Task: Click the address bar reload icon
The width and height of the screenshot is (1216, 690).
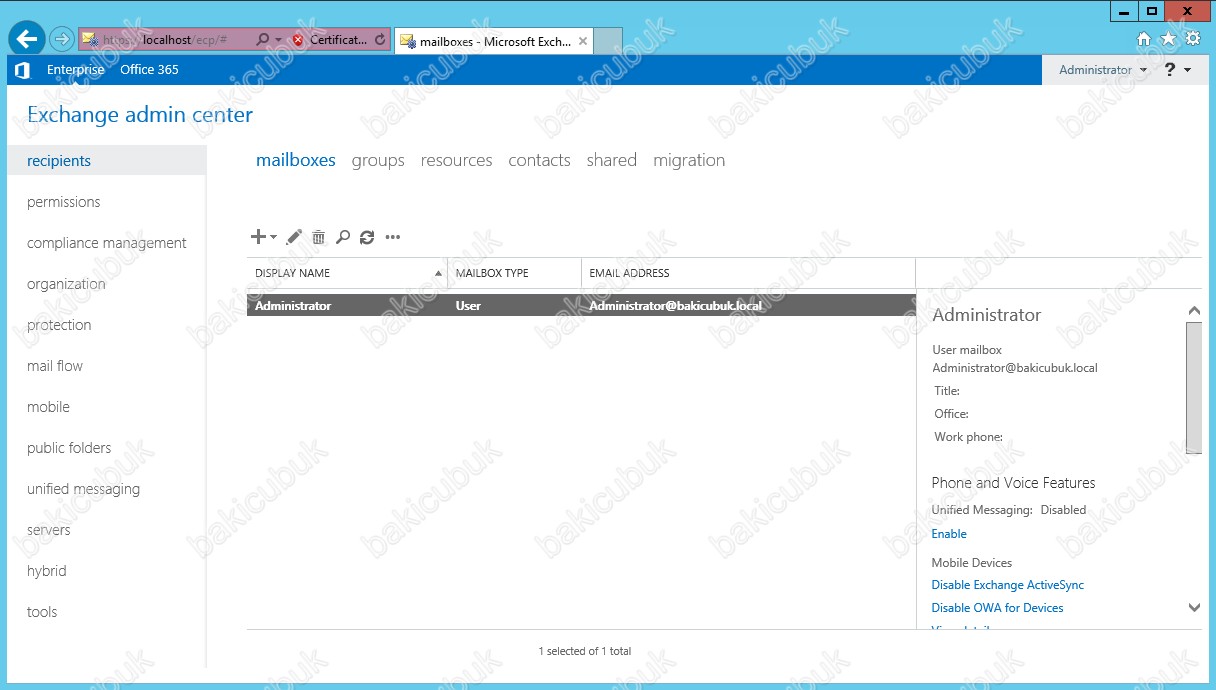Action: pos(380,40)
